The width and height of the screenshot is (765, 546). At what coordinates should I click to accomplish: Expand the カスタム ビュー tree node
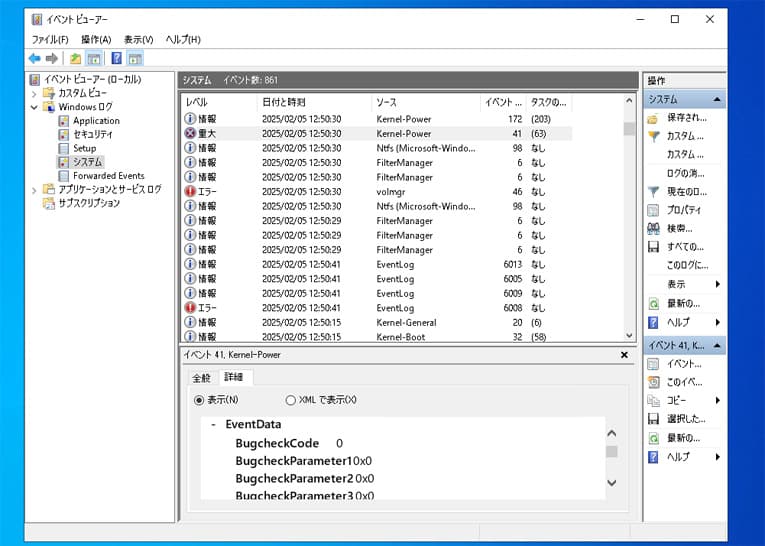pyautogui.click(x=34, y=93)
